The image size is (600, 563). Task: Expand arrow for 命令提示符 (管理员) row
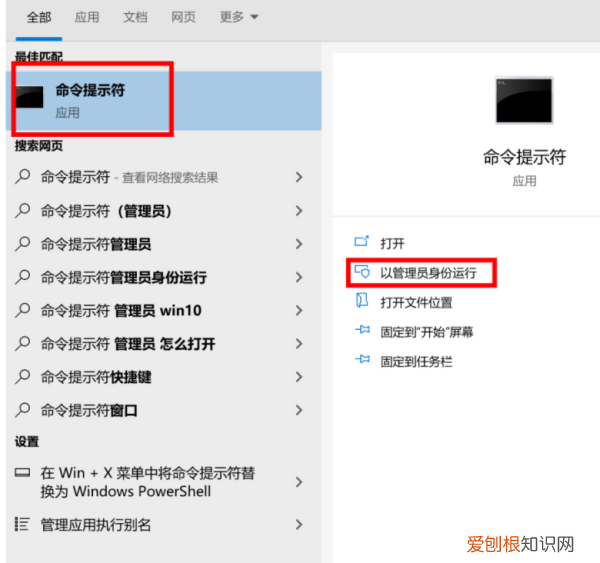299,211
